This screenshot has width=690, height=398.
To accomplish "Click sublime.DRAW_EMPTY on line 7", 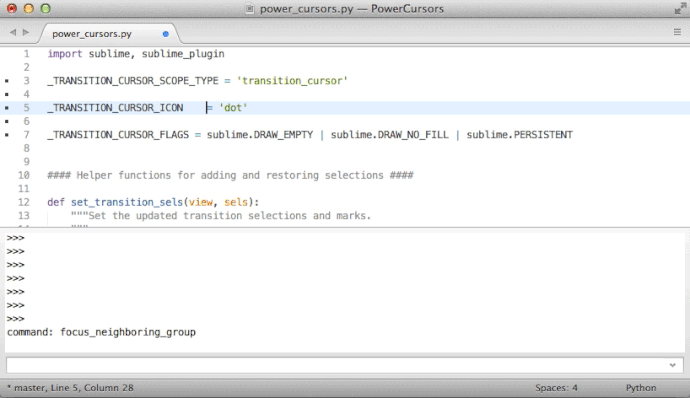I will tap(260, 135).
